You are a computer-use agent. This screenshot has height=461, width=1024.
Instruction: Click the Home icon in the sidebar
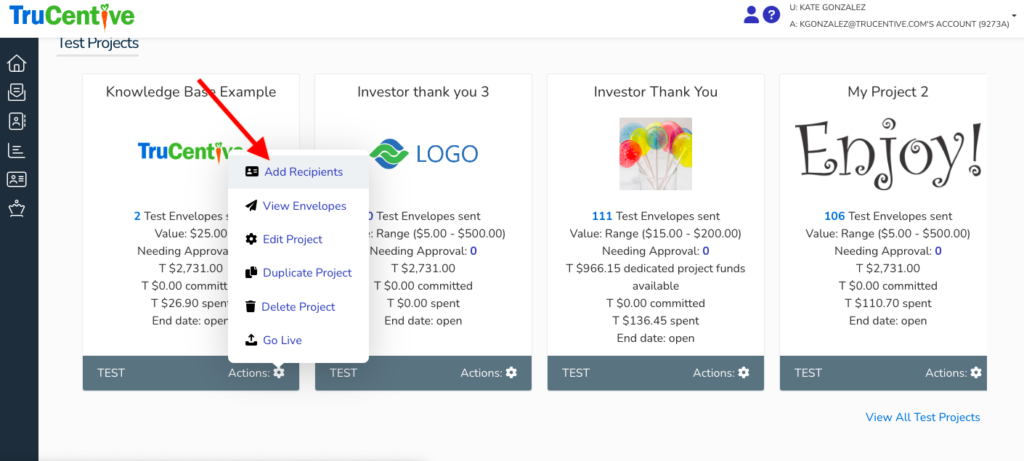click(x=16, y=64)
